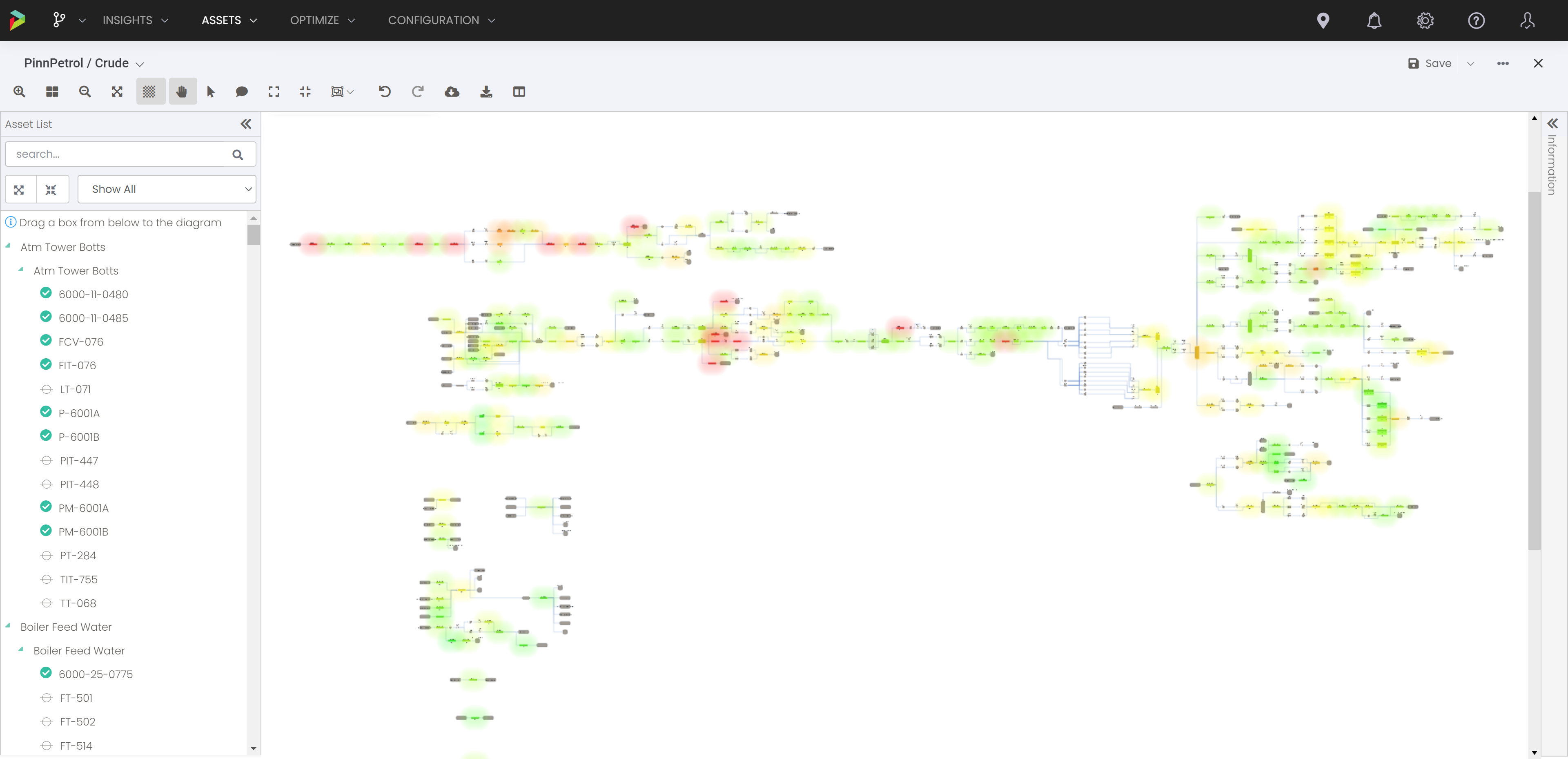Click the more options ellipsis

click(x=1503, y=63)
